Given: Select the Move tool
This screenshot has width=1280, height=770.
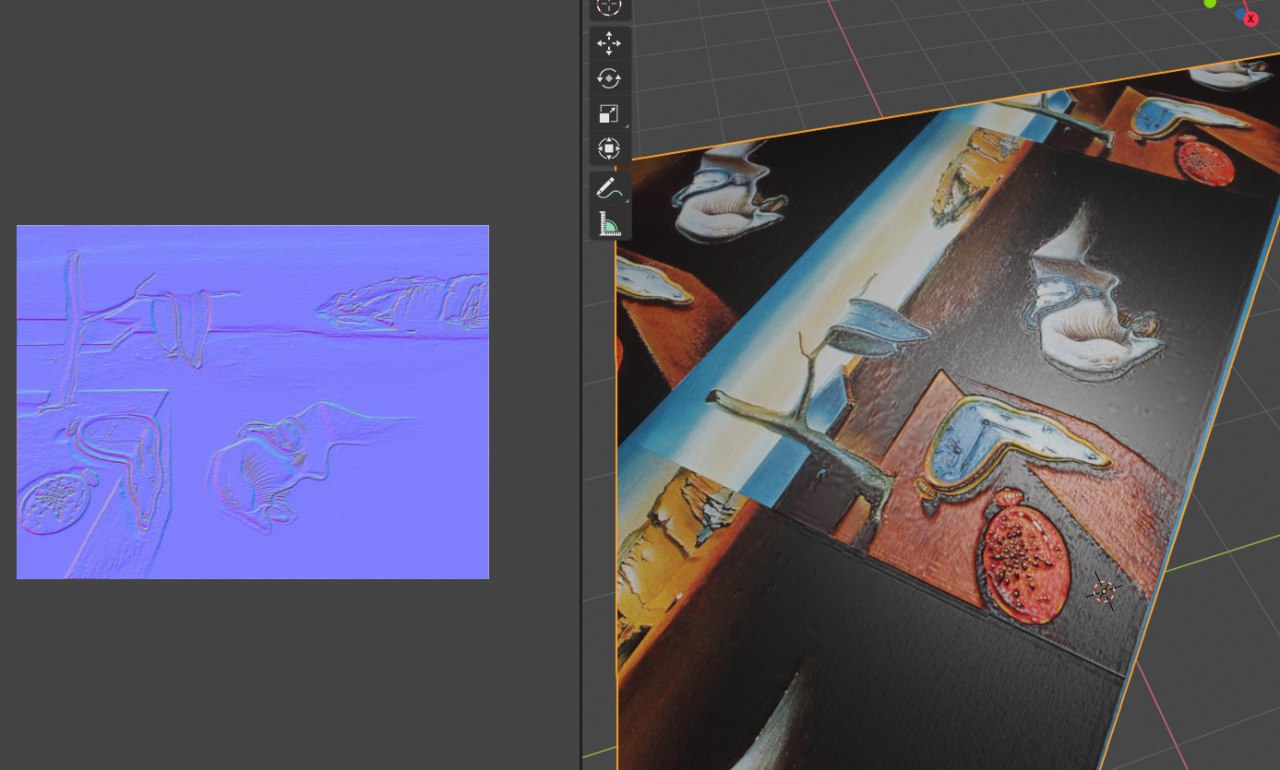Looking at the screenshot, I should coord(609,42).
